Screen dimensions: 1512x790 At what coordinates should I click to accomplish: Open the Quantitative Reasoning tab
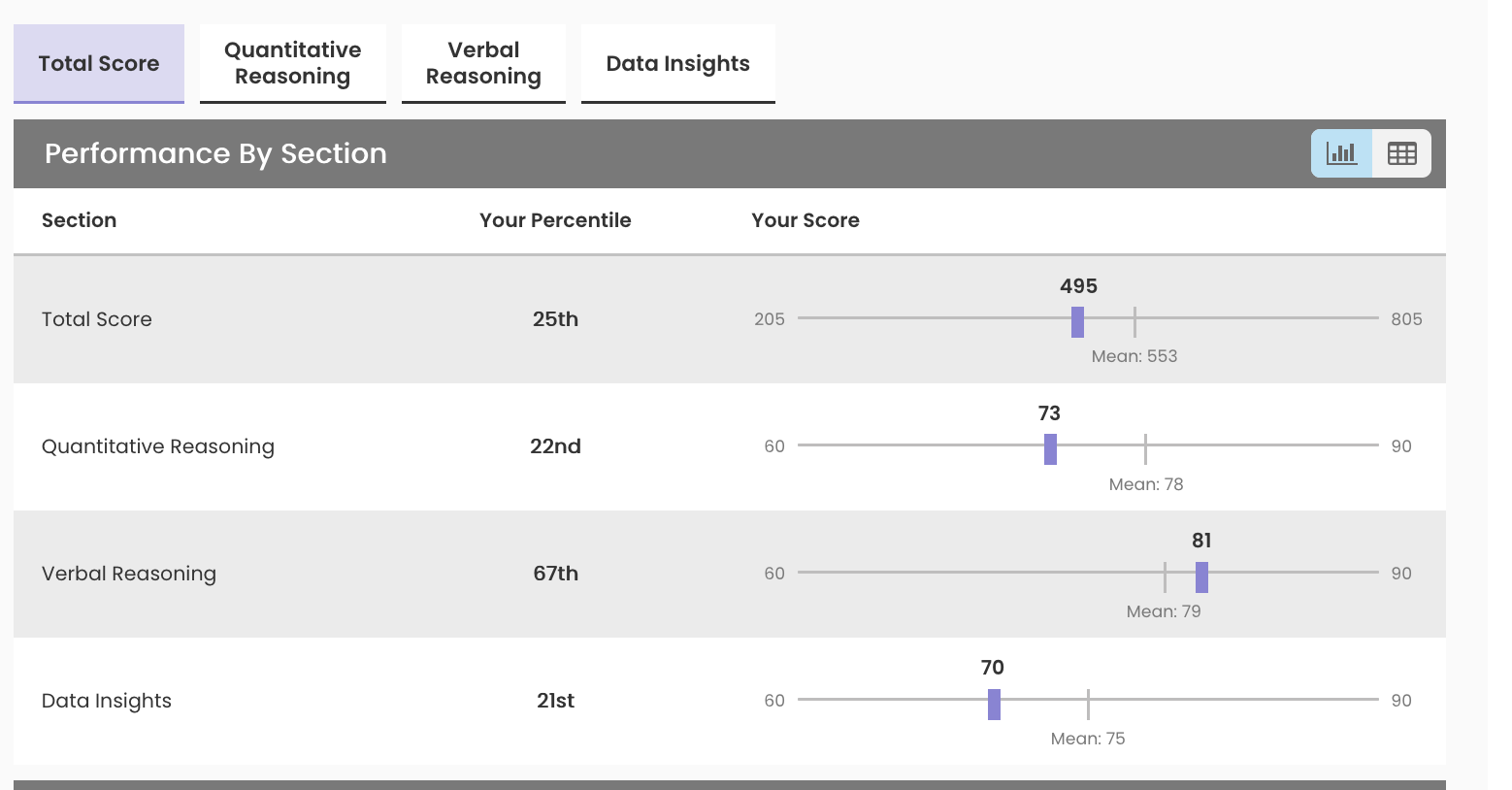pos(292,63)
